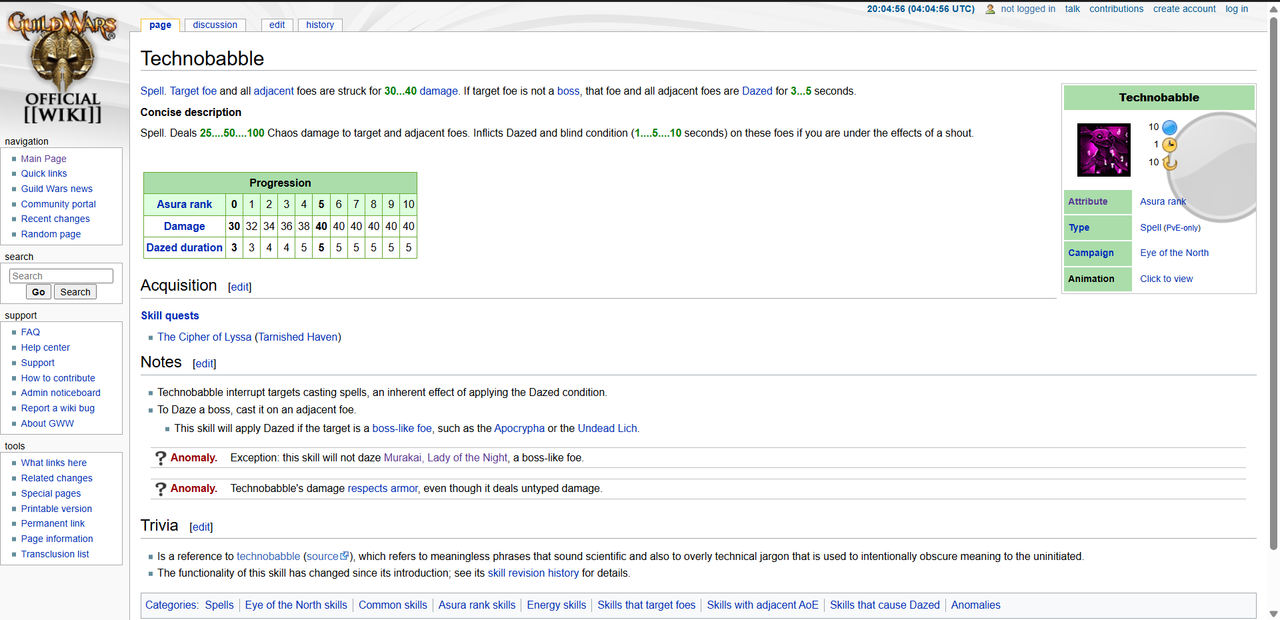Screen dimensions: 1280x620
Task: Click the question mark icon by Murakai anomaly
Action: 160,458
